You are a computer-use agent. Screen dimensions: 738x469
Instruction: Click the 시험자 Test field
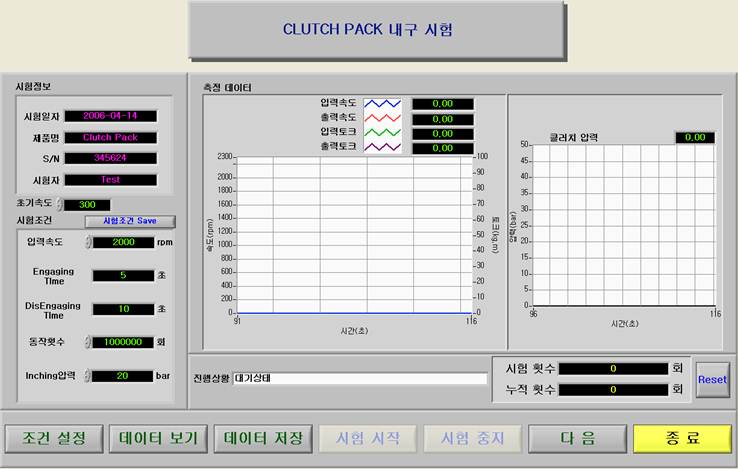111,180
